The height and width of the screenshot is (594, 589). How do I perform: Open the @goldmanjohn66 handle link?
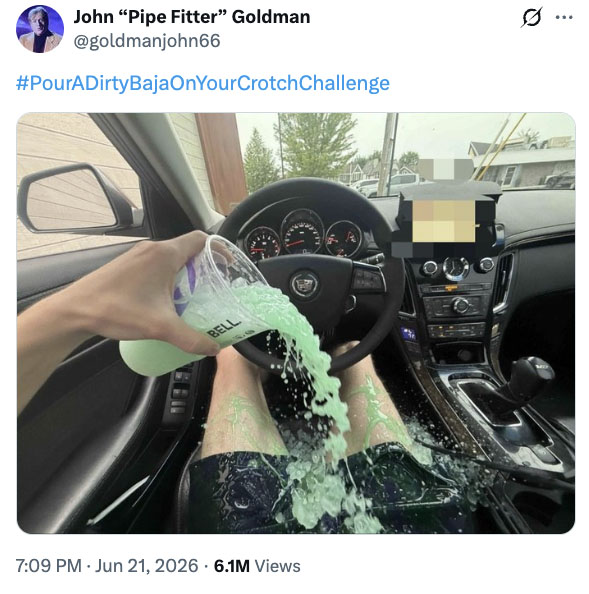tap(147, 41)
